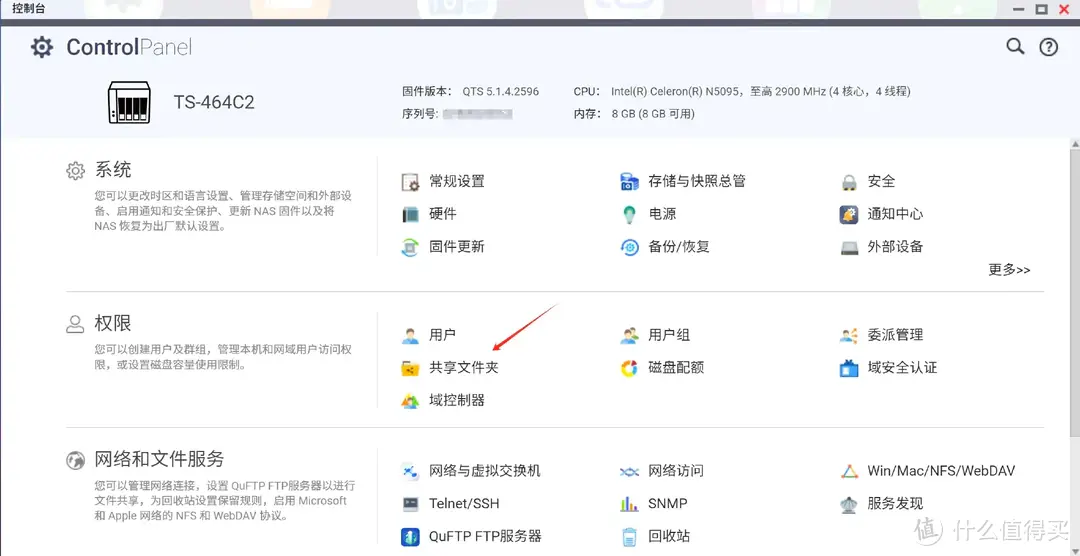Open the 通知中心 bell icon
The image size is (1080, 556).
point(849,214)
